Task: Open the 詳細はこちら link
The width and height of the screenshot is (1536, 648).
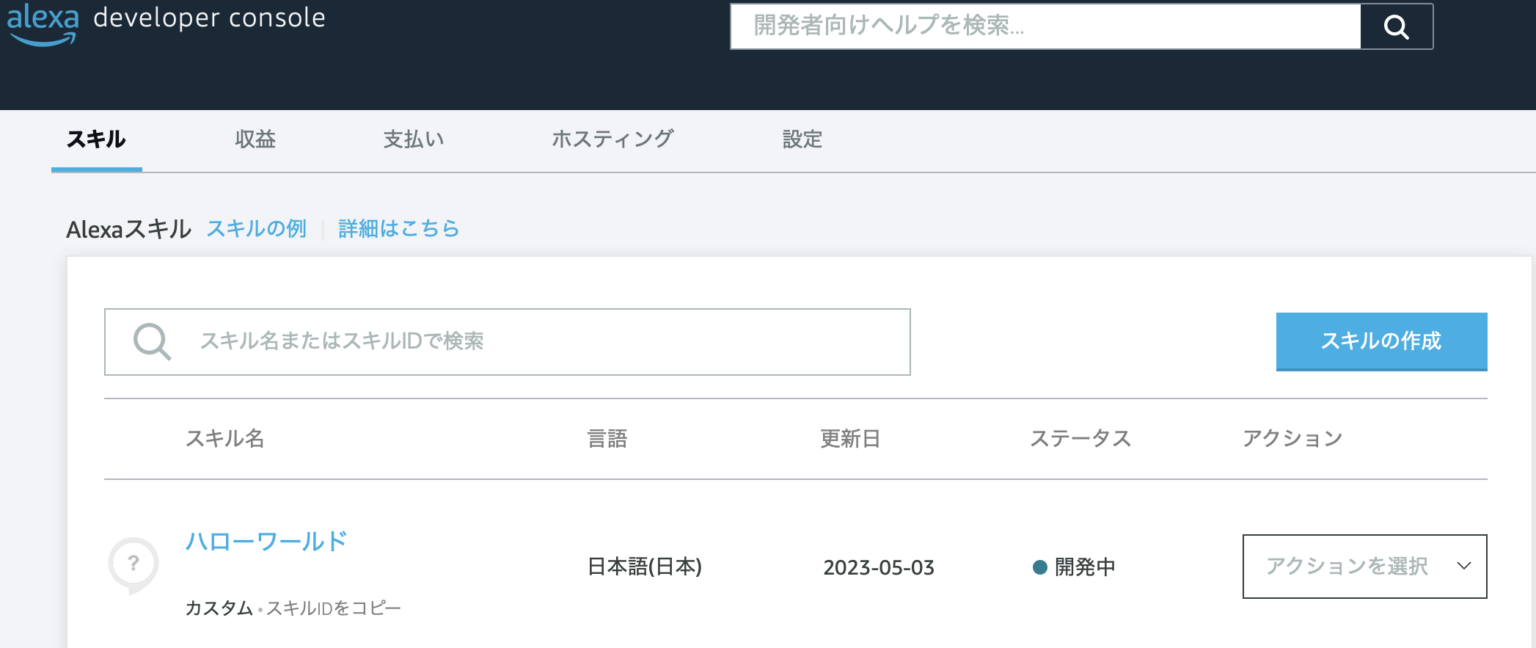Action: point(399,229)
